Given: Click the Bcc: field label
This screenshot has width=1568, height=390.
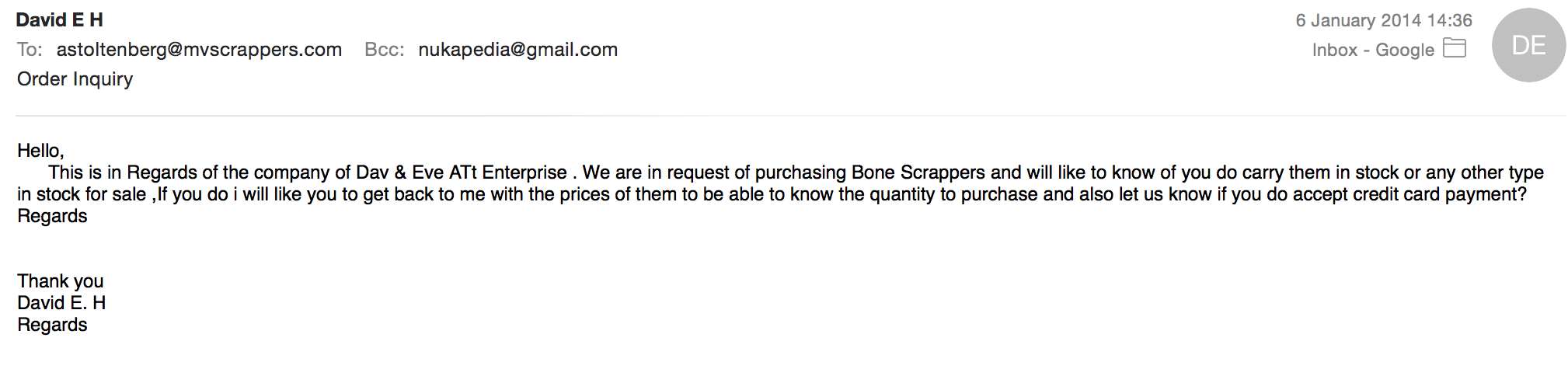Looking at the screenshot, I should tap(384, 50).
